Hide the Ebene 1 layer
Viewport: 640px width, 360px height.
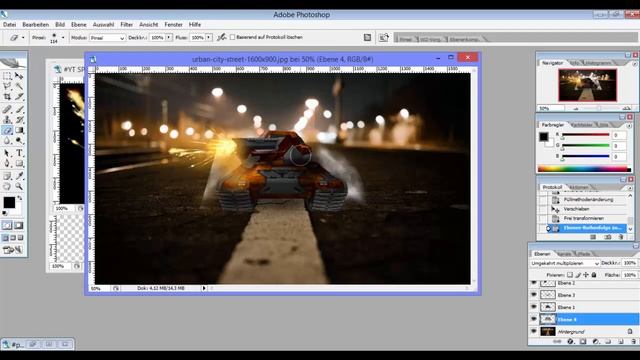pyautogui.click(x=533, y=307)
